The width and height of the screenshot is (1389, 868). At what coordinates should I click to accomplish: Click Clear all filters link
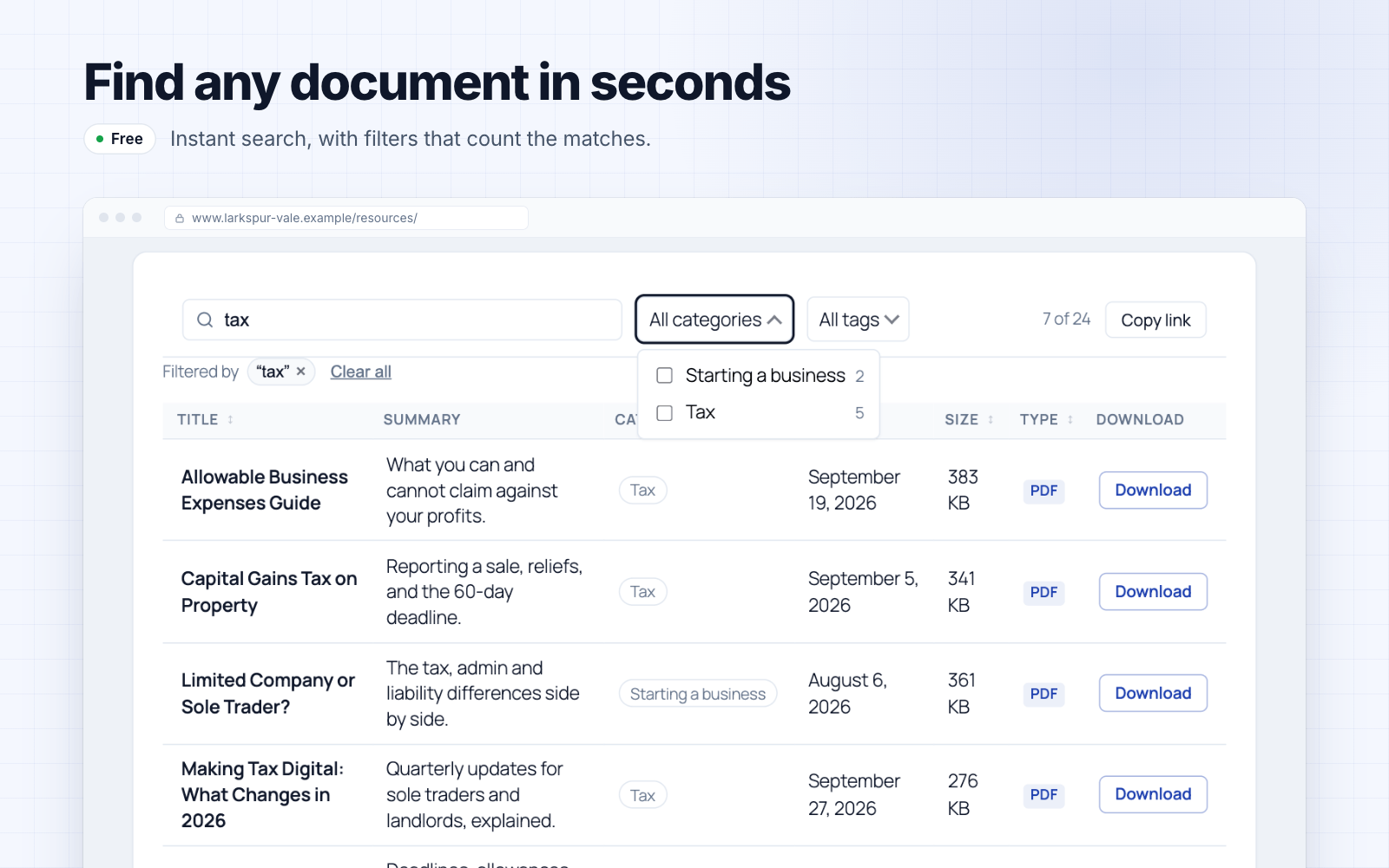361,372
